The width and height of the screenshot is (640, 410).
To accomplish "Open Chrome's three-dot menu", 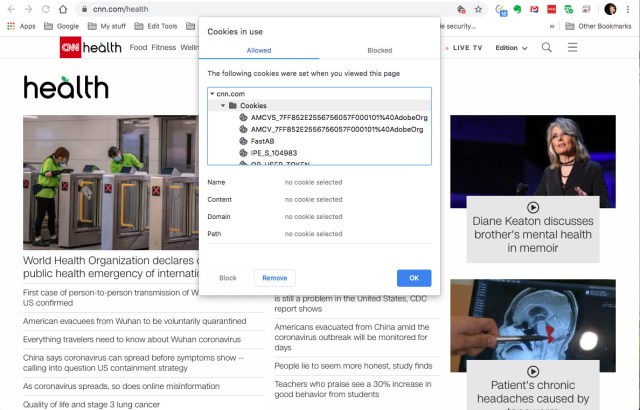I will 628,9.
